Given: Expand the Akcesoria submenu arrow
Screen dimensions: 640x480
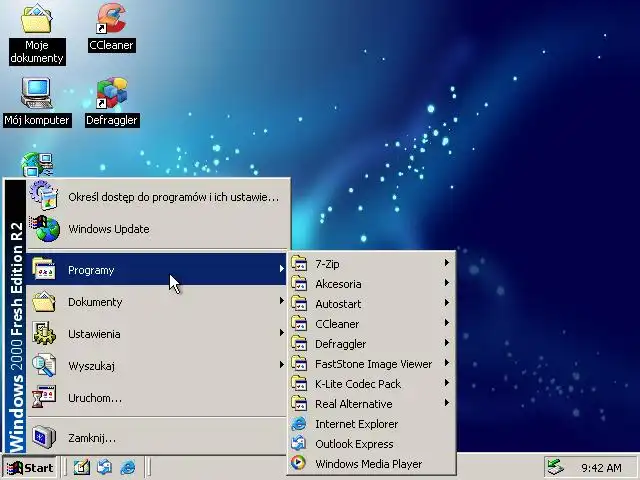Looking at the screenshot, I should 447,283.
